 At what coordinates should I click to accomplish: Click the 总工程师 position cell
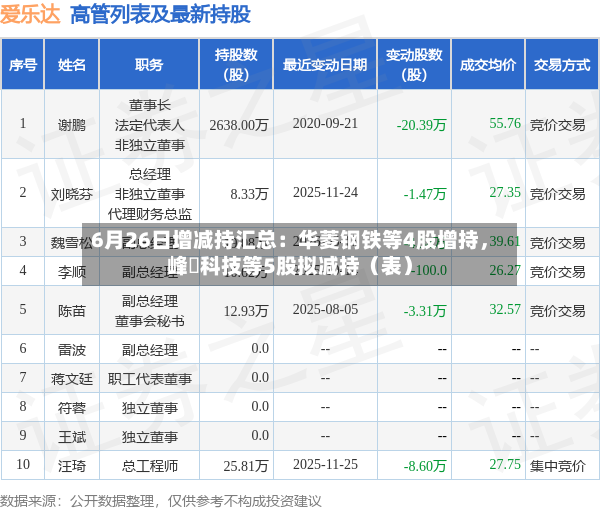point(149,466)
